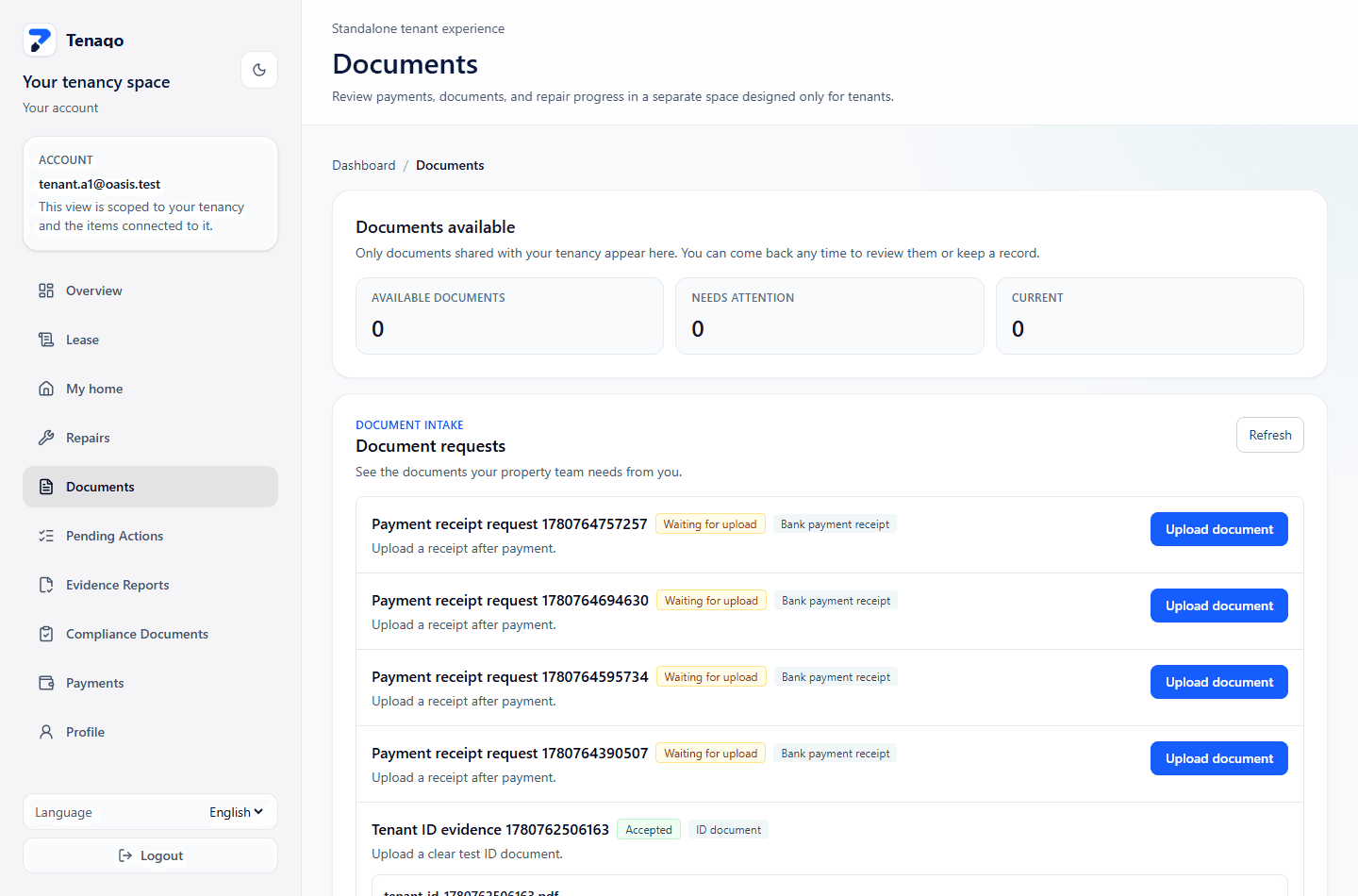
Task: Click the Logout arrow icon
Action: coord(125,855)
